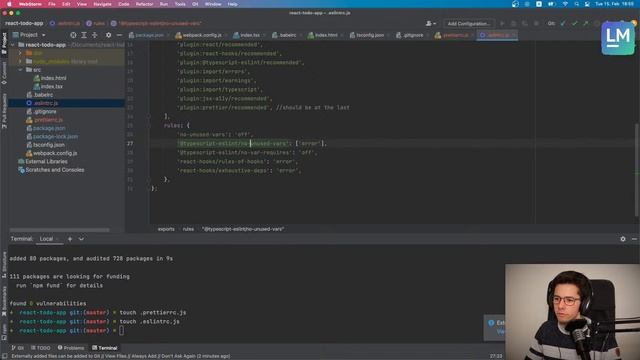Viewport: 640px width, 360px height.
Task: Click Expand All icon in Project toolbar
Action: click(84, 35)
